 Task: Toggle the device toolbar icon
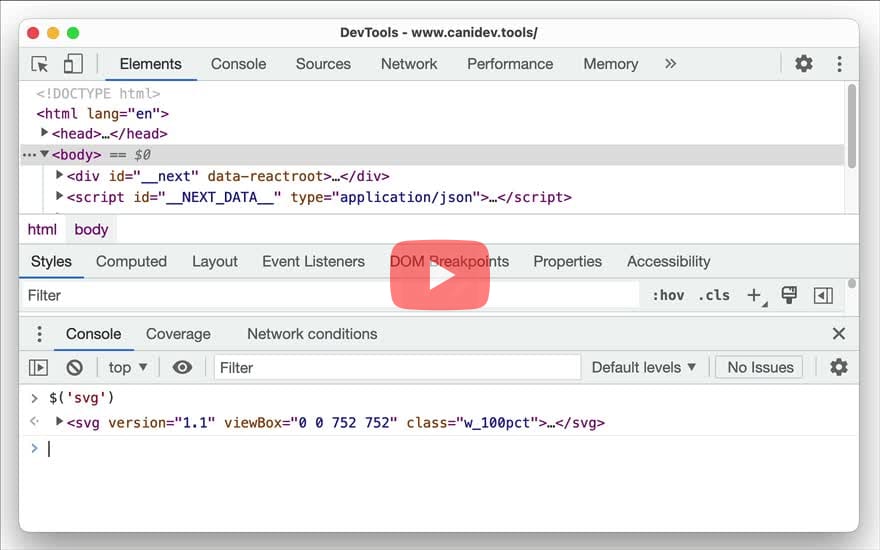(x=73, y=64)
